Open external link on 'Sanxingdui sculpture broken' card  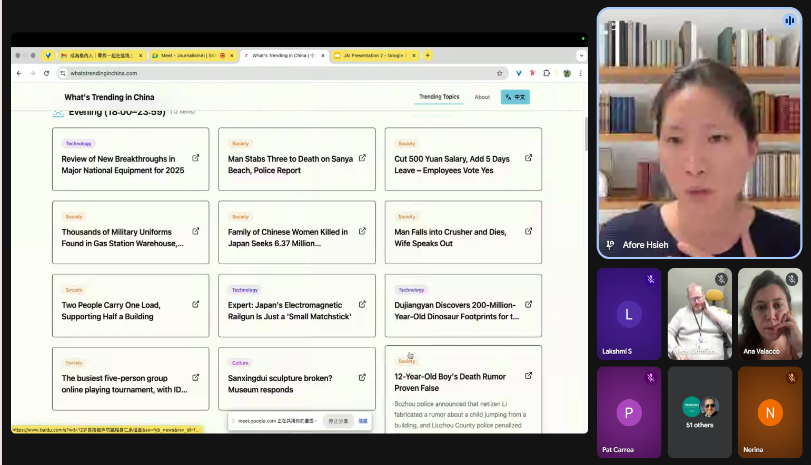[362, 378]
